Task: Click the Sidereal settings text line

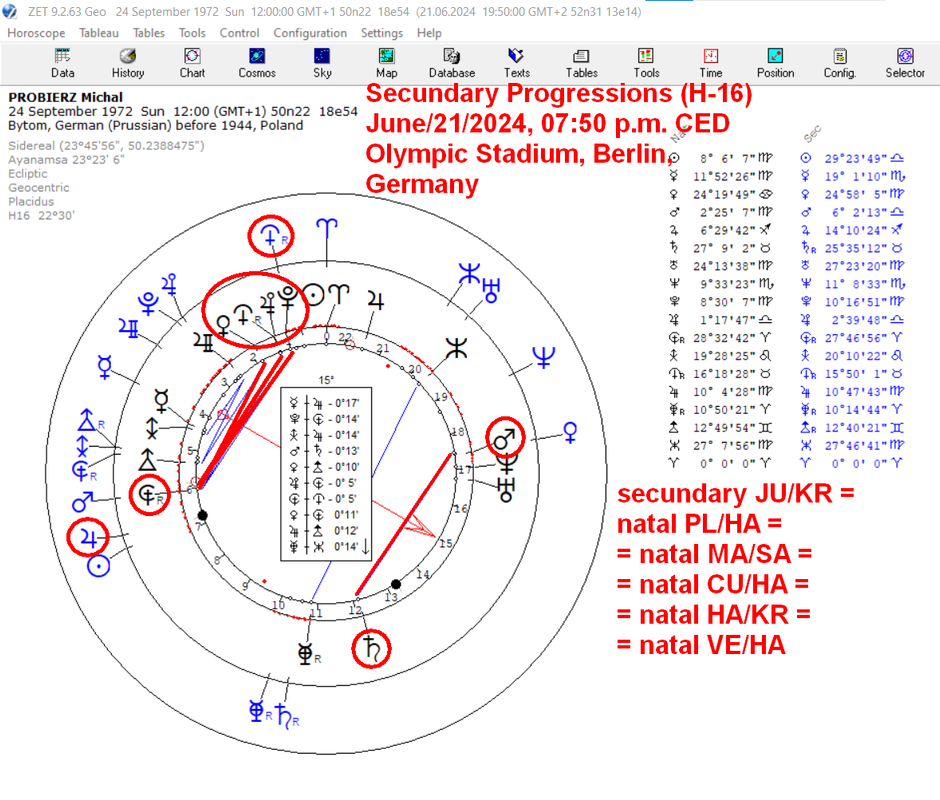Action: pyautogui.click(x=106, y=146)
